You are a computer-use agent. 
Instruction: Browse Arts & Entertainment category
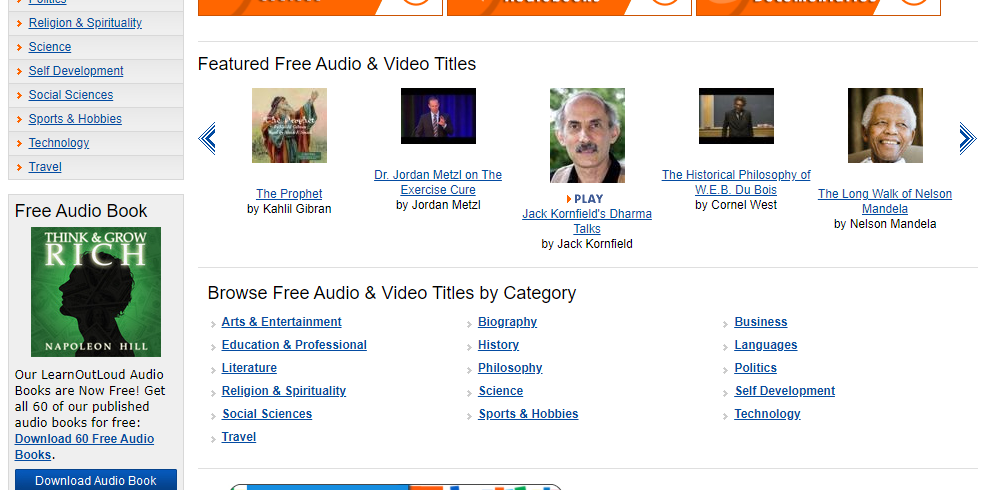[x=281, y=322]
